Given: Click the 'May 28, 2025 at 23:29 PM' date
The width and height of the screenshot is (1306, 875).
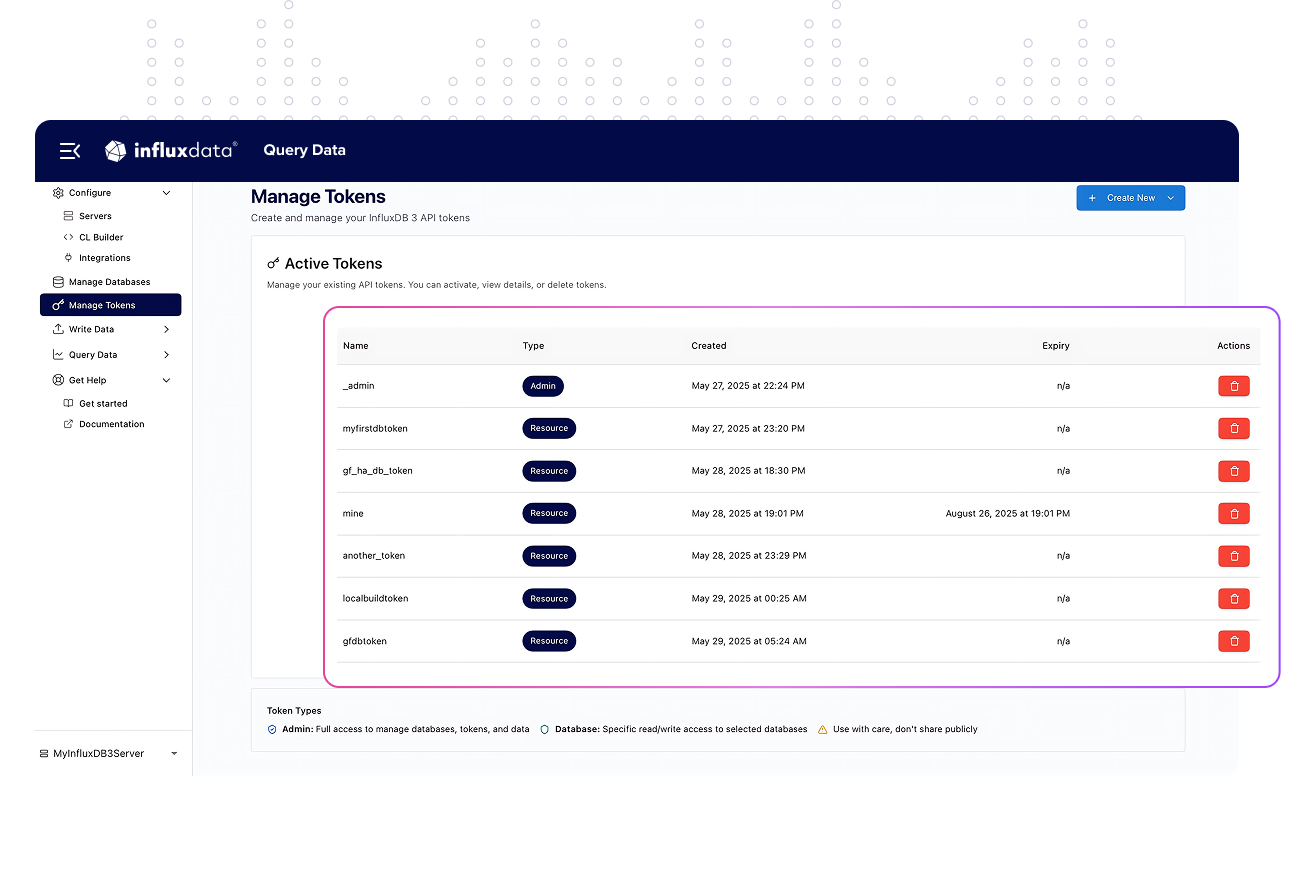Looking at the screenshot, I should click(749, 556).
